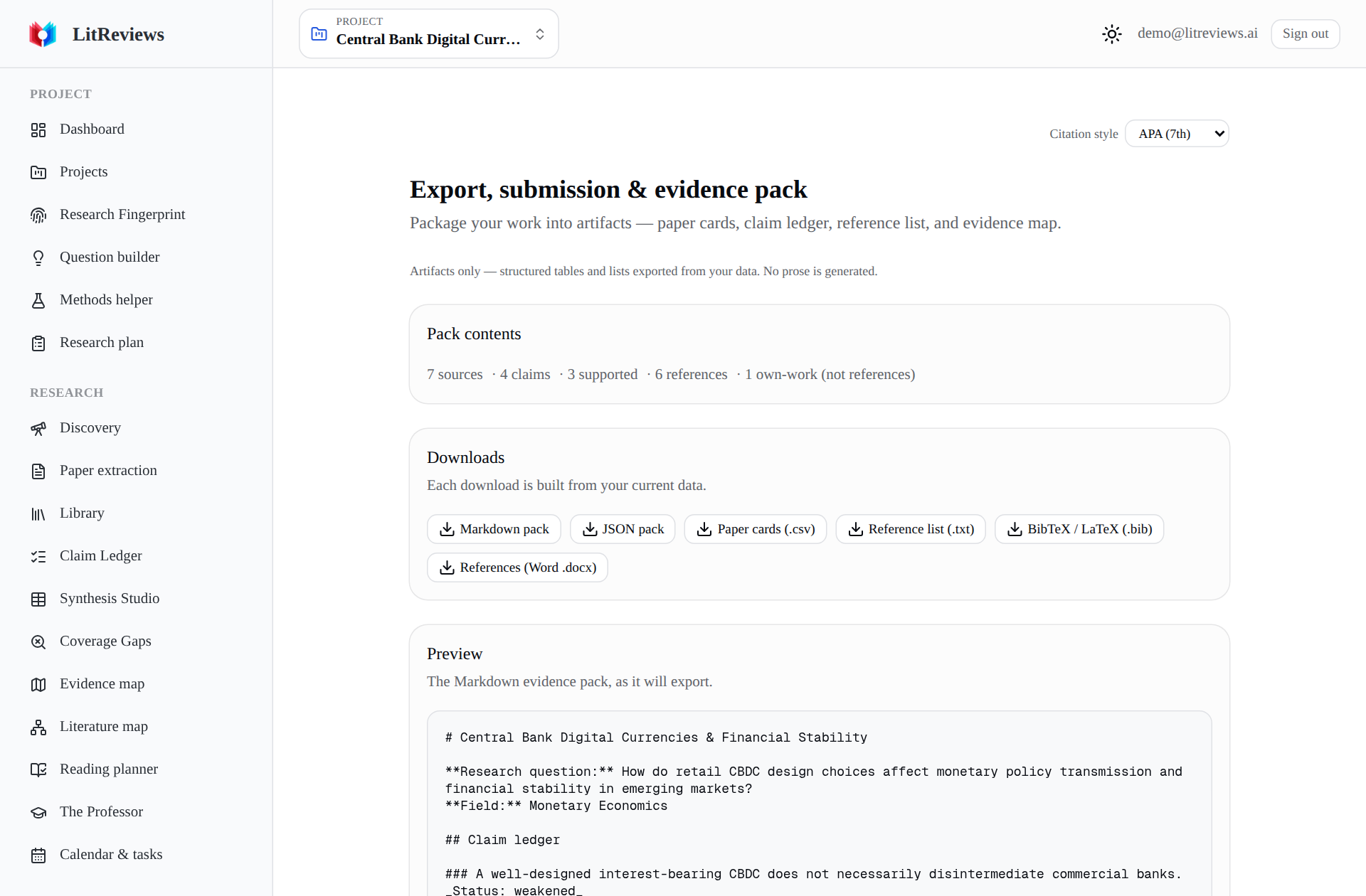Click '**Field:** Monetary Economics' preview line
The width and height of the screenshot is (1366, 896).
pyautogui.click(x=556, y=806)
